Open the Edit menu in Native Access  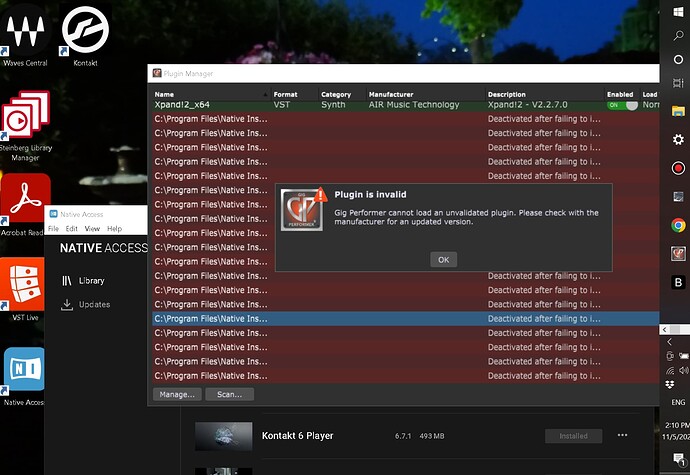pyautogui.click(x=71, y=228)
